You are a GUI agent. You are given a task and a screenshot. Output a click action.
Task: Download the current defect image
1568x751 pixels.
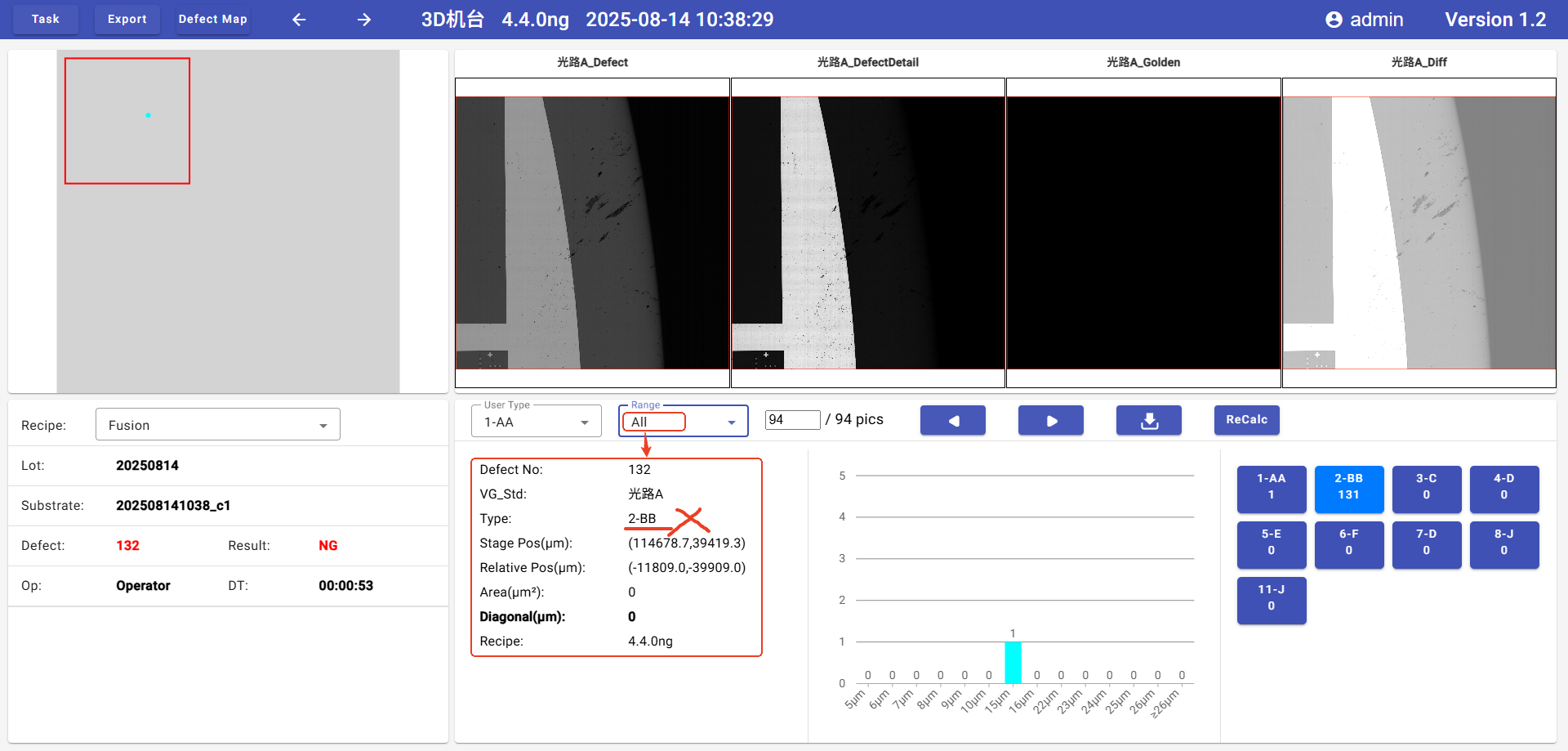point(1148,420)
